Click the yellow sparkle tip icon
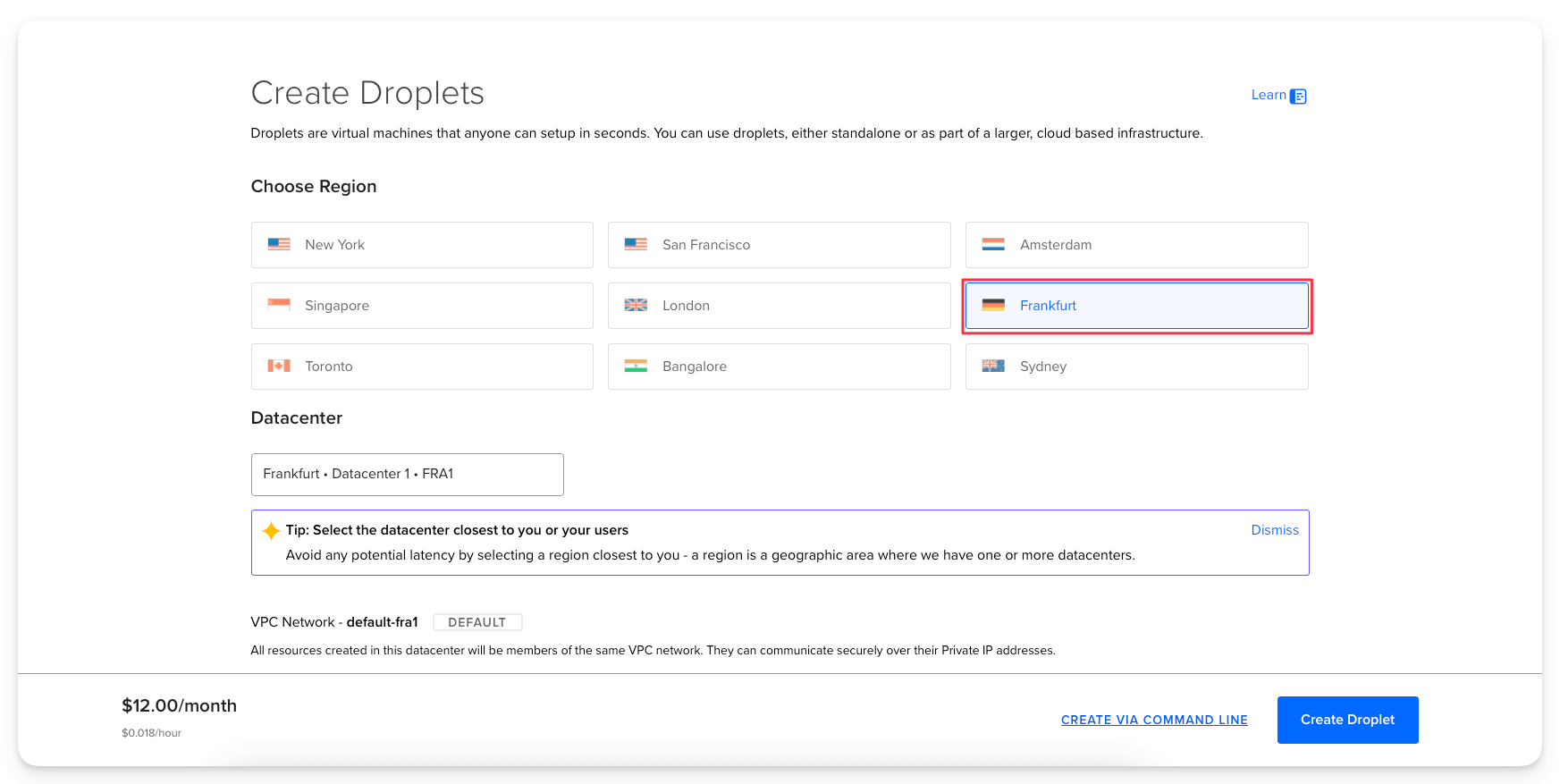1560x784 pixels. click(x=271, y=531)
